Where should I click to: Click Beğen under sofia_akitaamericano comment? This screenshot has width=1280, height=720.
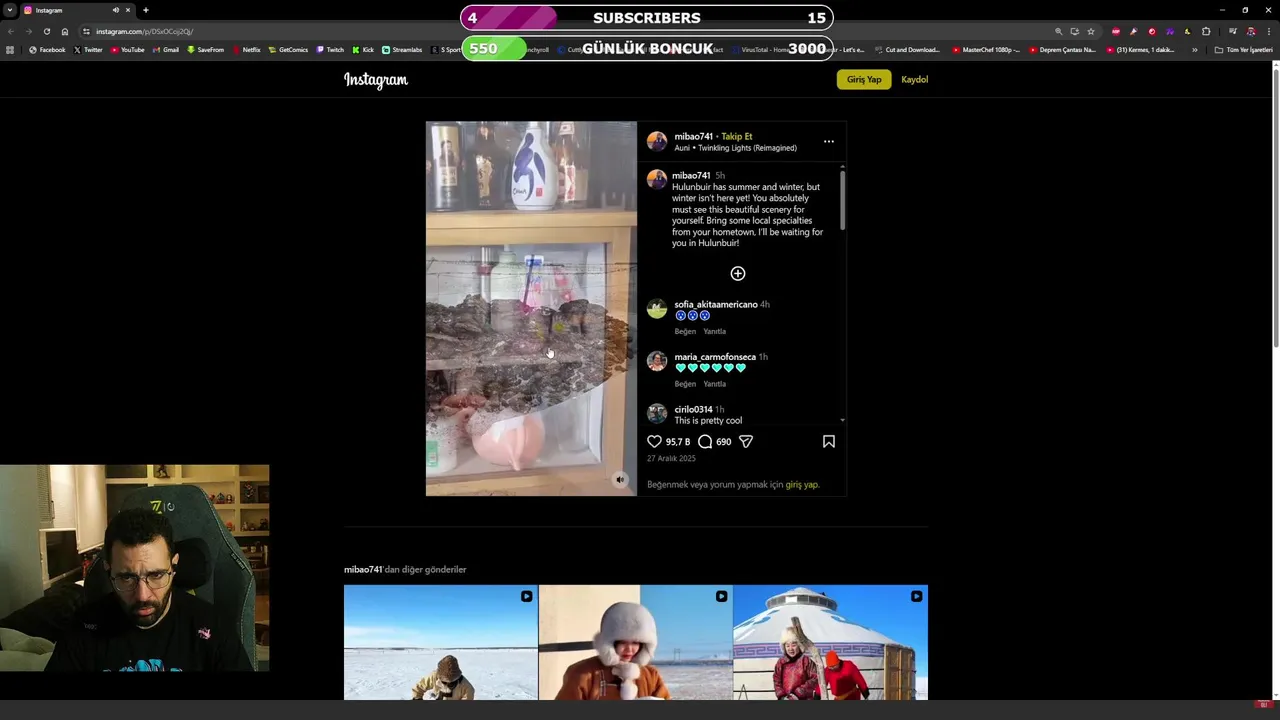coord(685,331)
